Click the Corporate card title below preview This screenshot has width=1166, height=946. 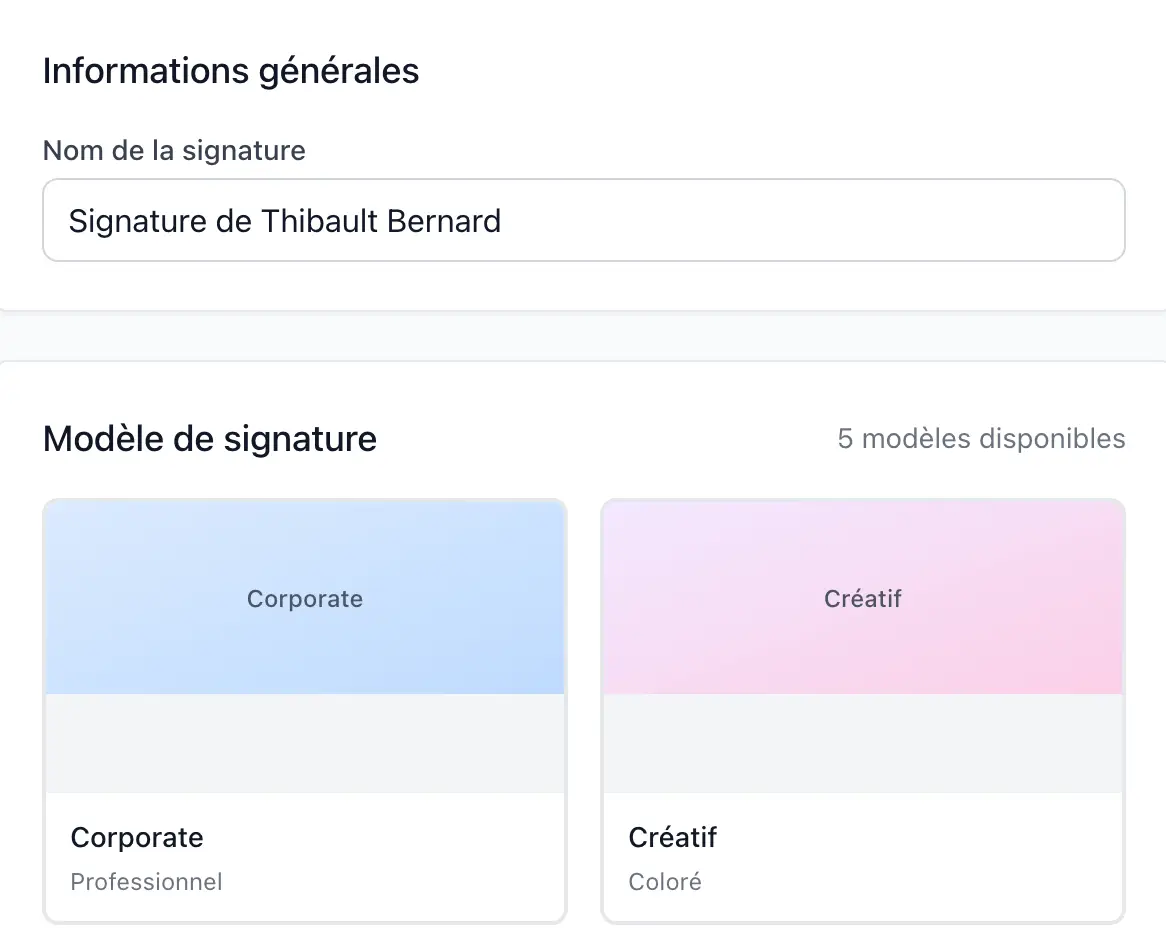(137, 837)
